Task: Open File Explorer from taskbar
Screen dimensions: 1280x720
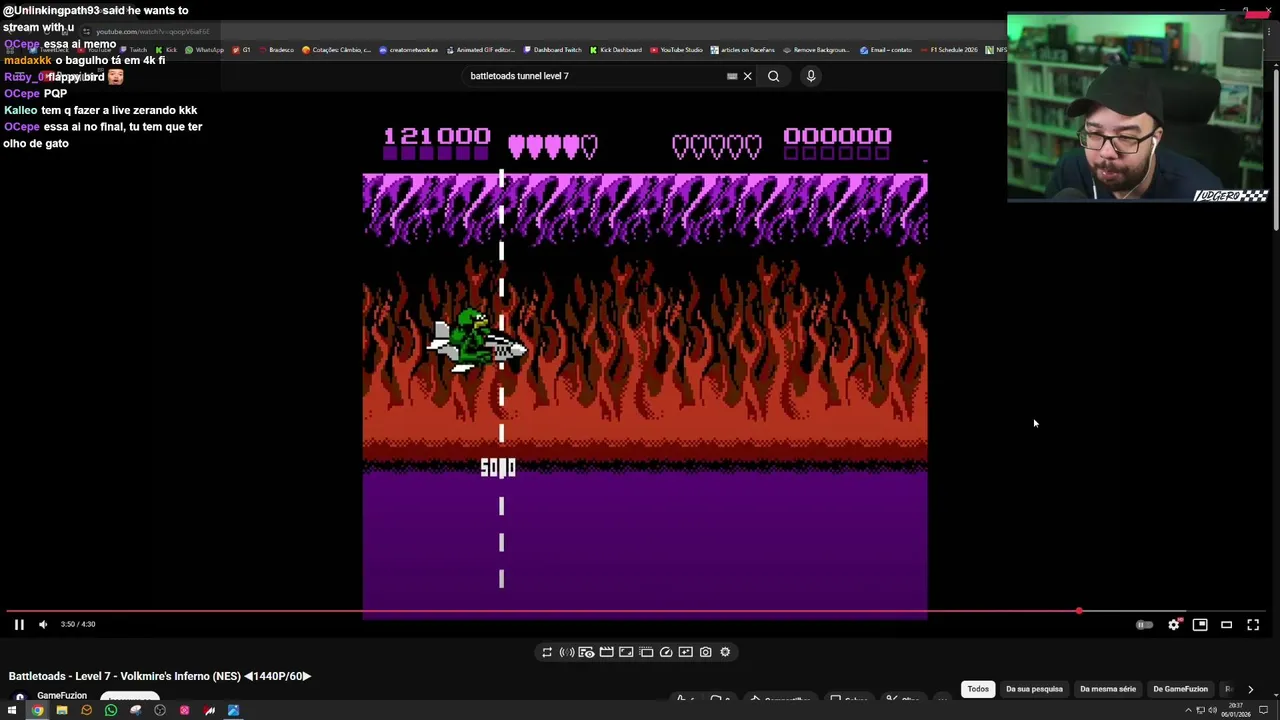Action: click(x=62, y=711)
